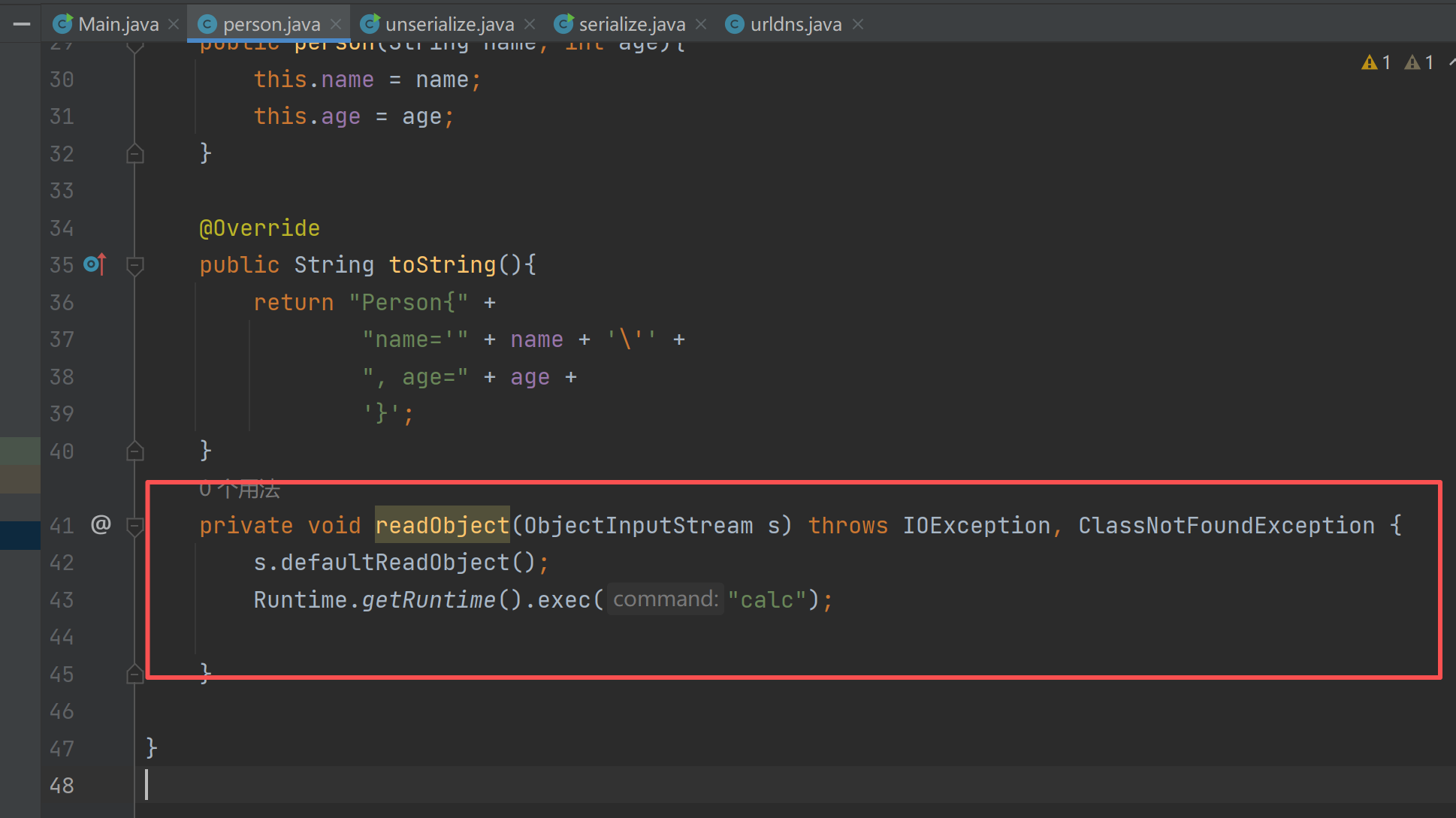Click the @ gutter annotation icon on line 41

[x=101, y=524]
